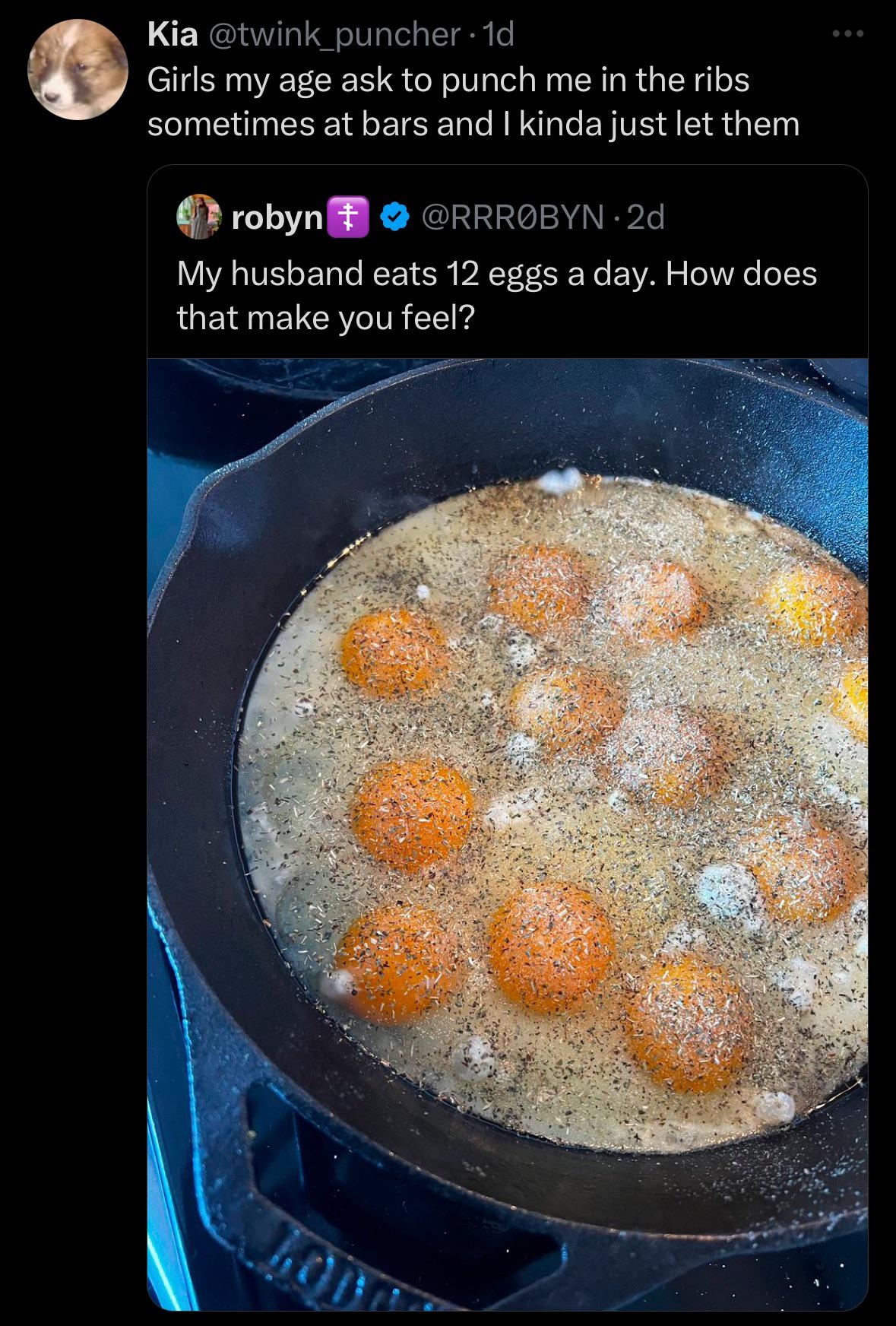Click robyn's small profile avatar
Image resolution: width=896 pixels, height=1326 pixels.
198,218
